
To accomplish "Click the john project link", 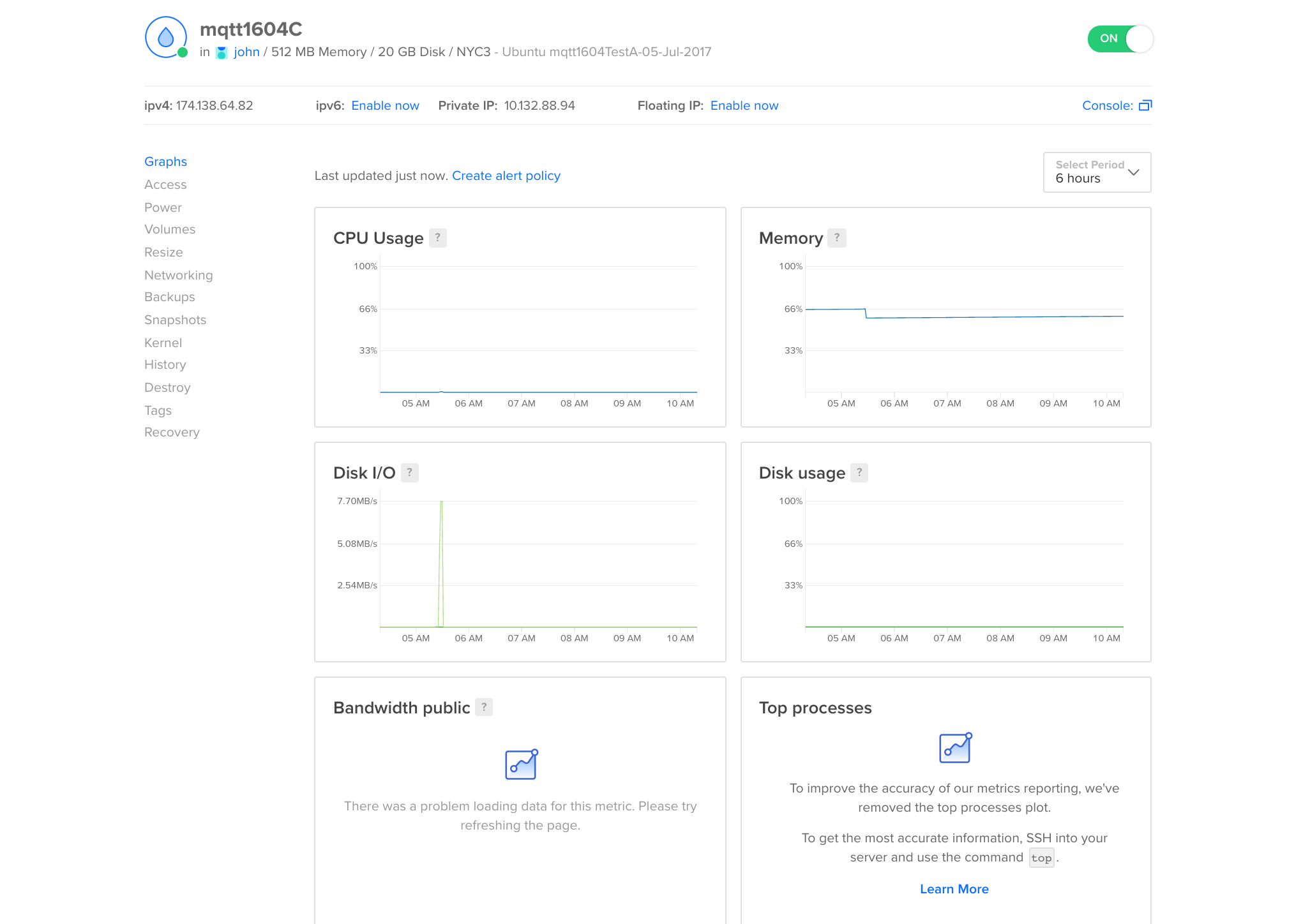I will point(246,52).
